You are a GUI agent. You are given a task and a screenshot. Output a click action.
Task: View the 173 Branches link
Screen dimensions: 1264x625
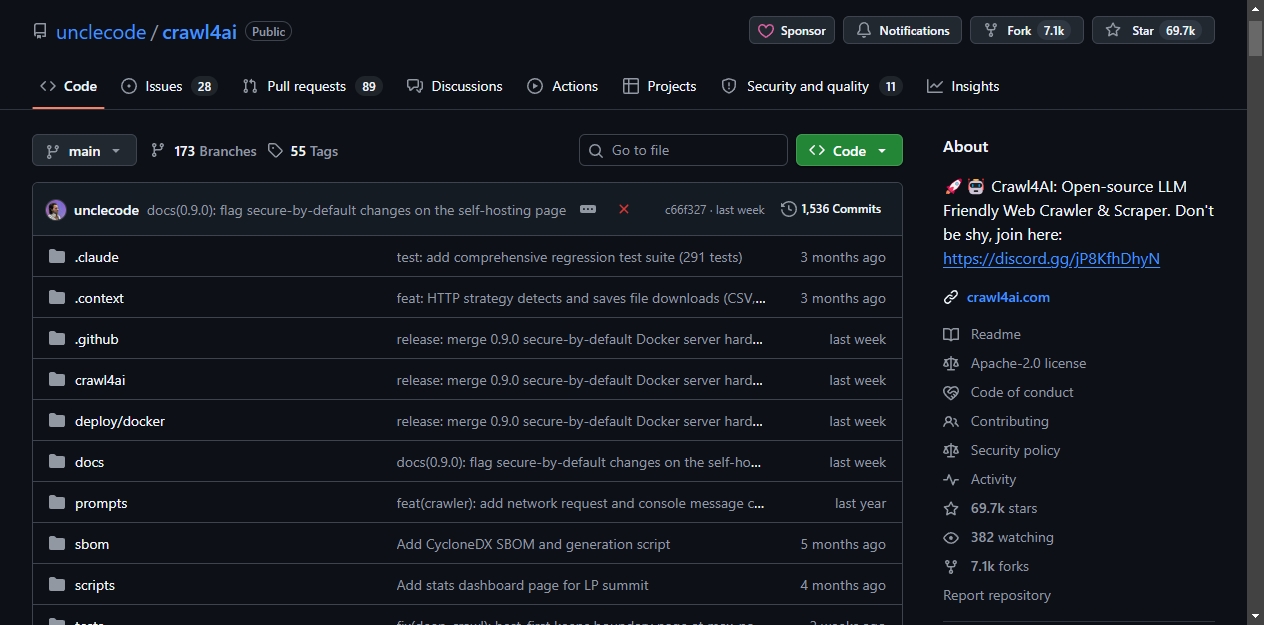(x=204, y=151)
